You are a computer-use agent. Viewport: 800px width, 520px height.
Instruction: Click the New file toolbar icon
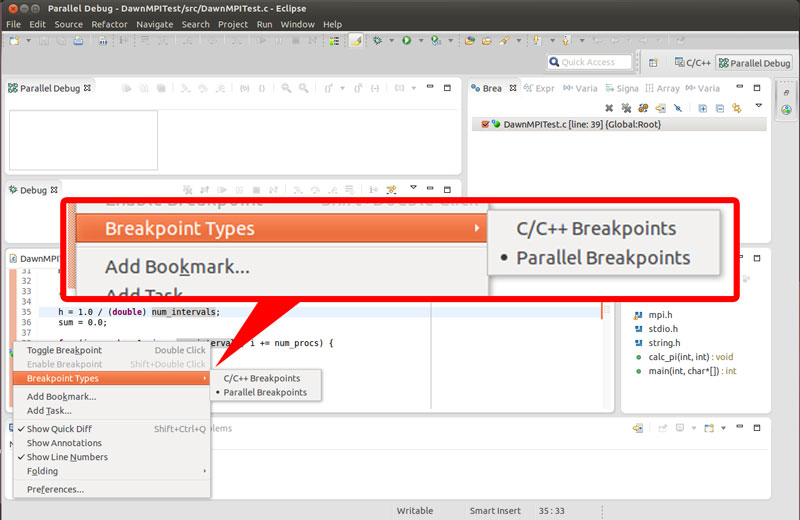pos(14,40)
